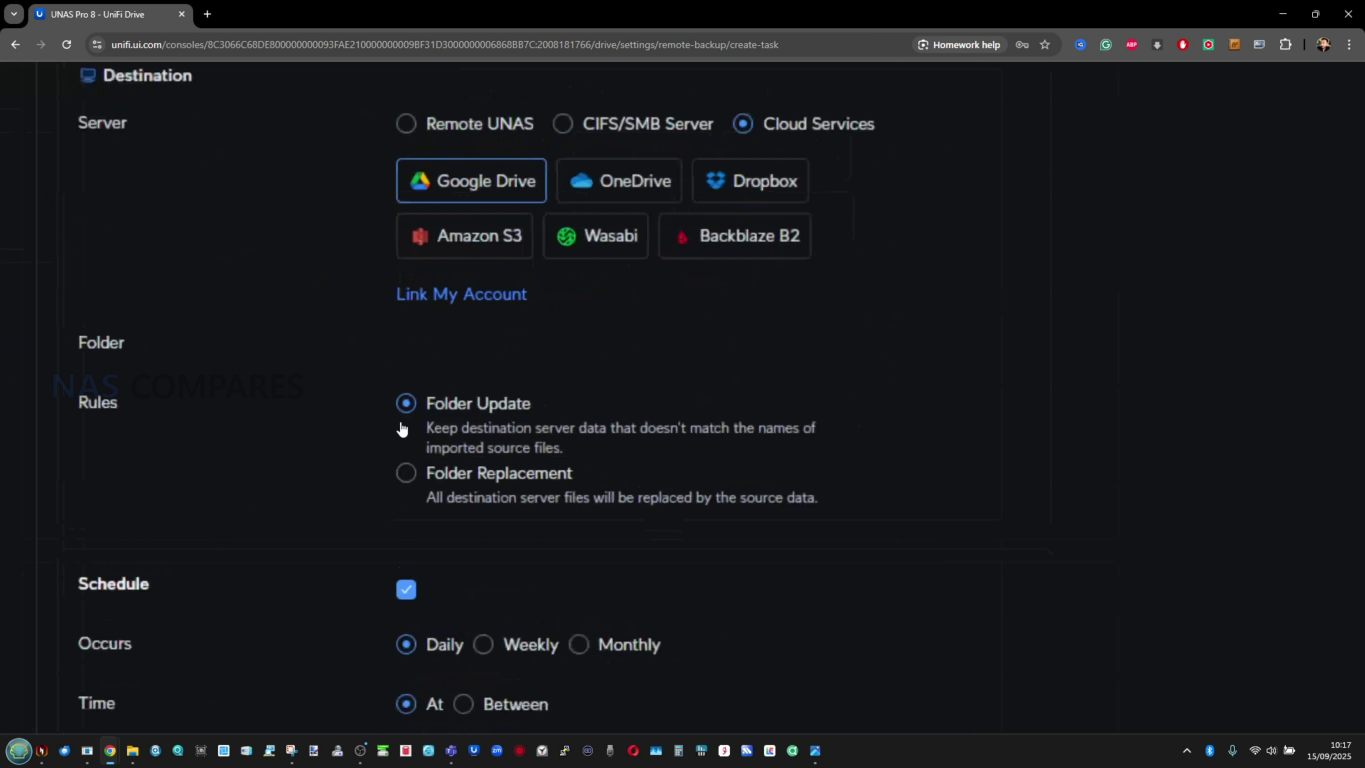Click the site information icon in address bar
This screenshot has height=768, width=1365.
click(x=97, y=45)
